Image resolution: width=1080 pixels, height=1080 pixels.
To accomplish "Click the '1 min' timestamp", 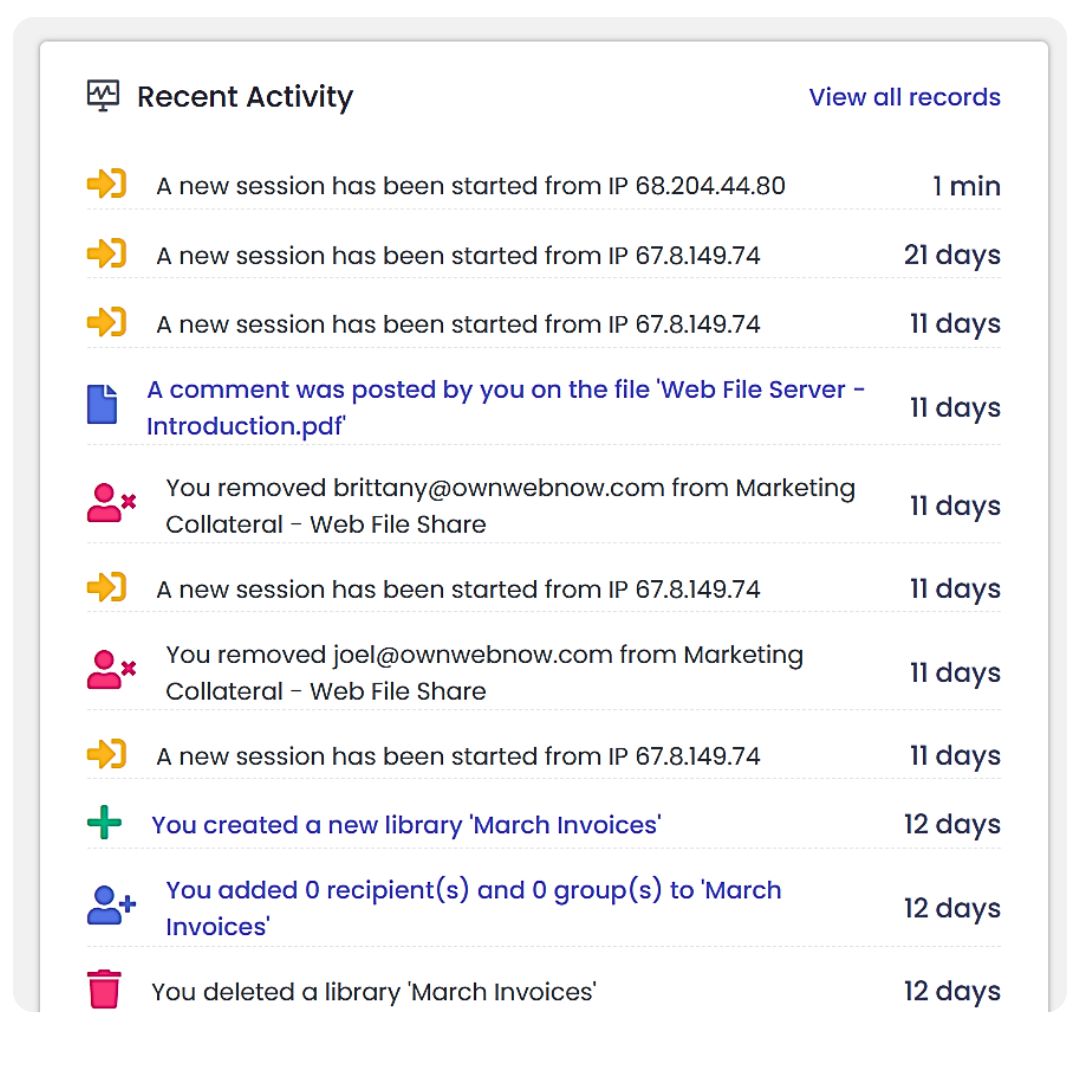I will pos(966,186).
